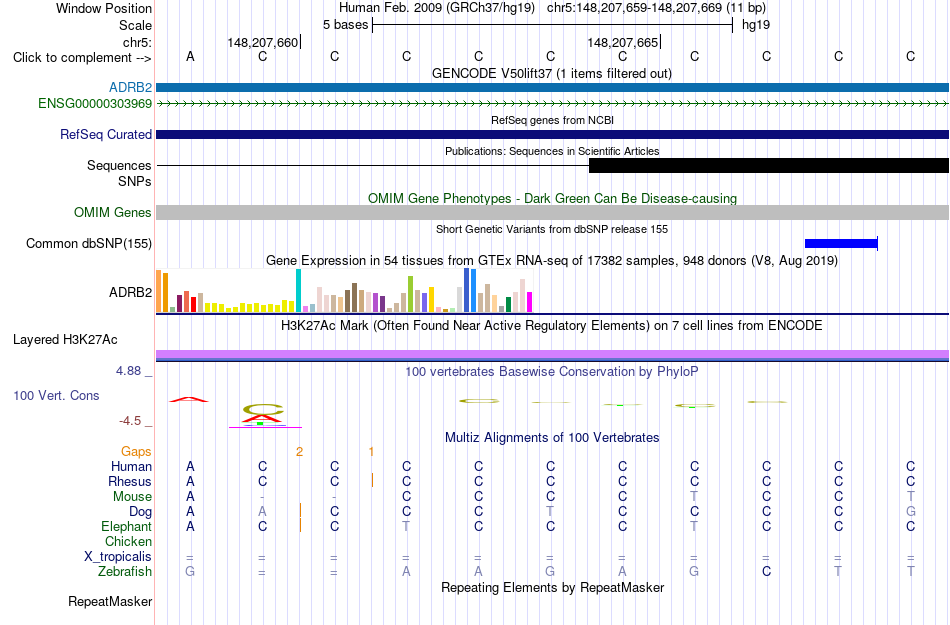Click the royal blue GTEx expression bar
This screenshot has height=625, width=950.
pos(467,290)
